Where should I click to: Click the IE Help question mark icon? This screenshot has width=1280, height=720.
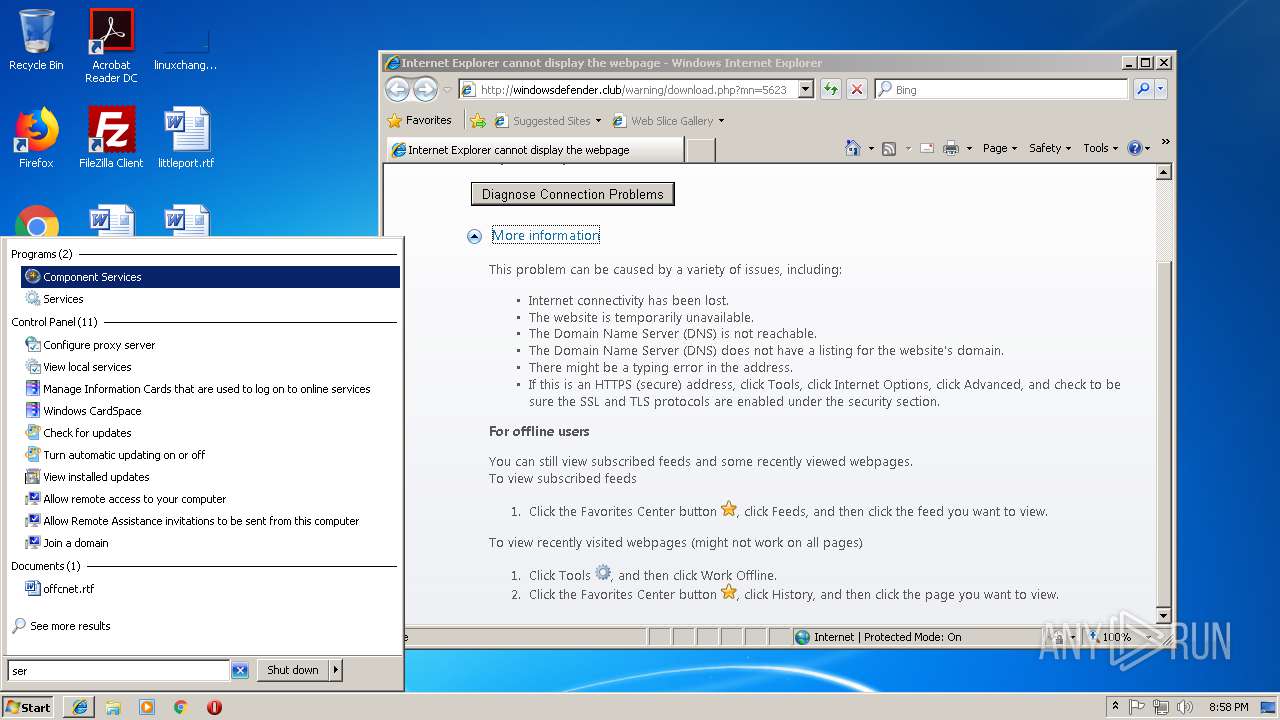(1134, 148)
